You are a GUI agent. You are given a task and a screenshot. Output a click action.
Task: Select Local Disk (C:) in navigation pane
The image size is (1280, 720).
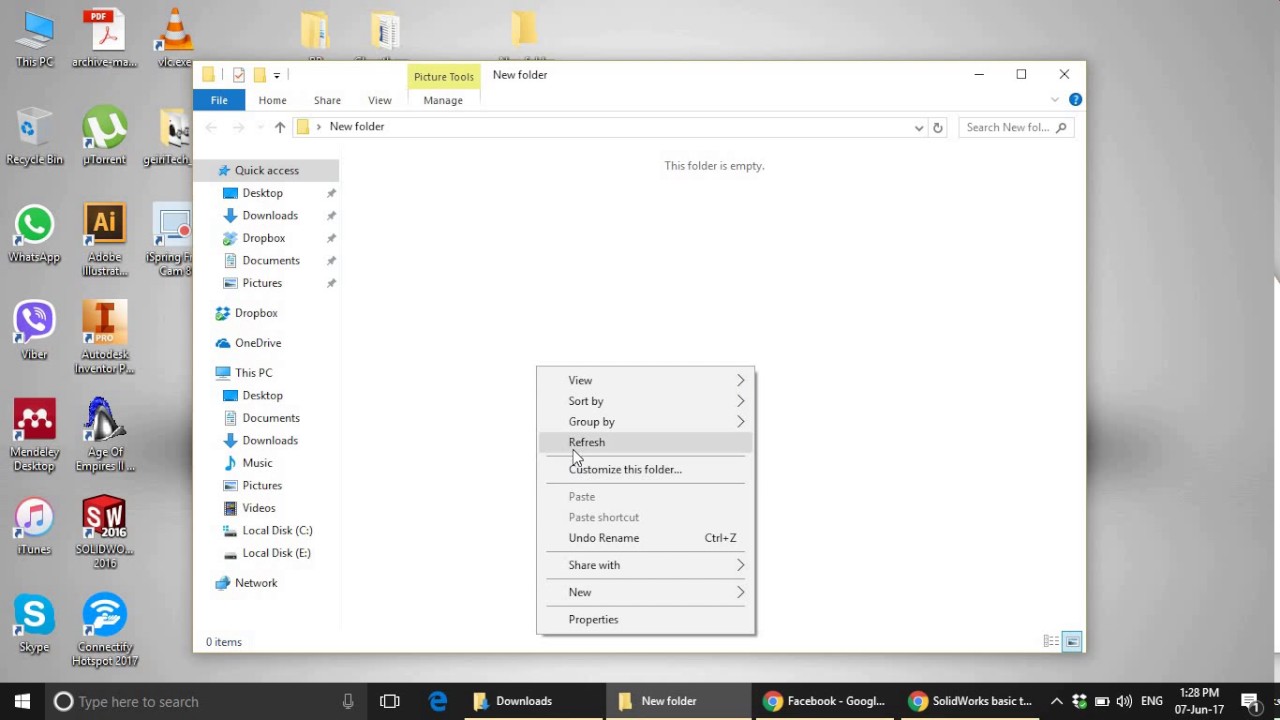(x=277, y=530)
